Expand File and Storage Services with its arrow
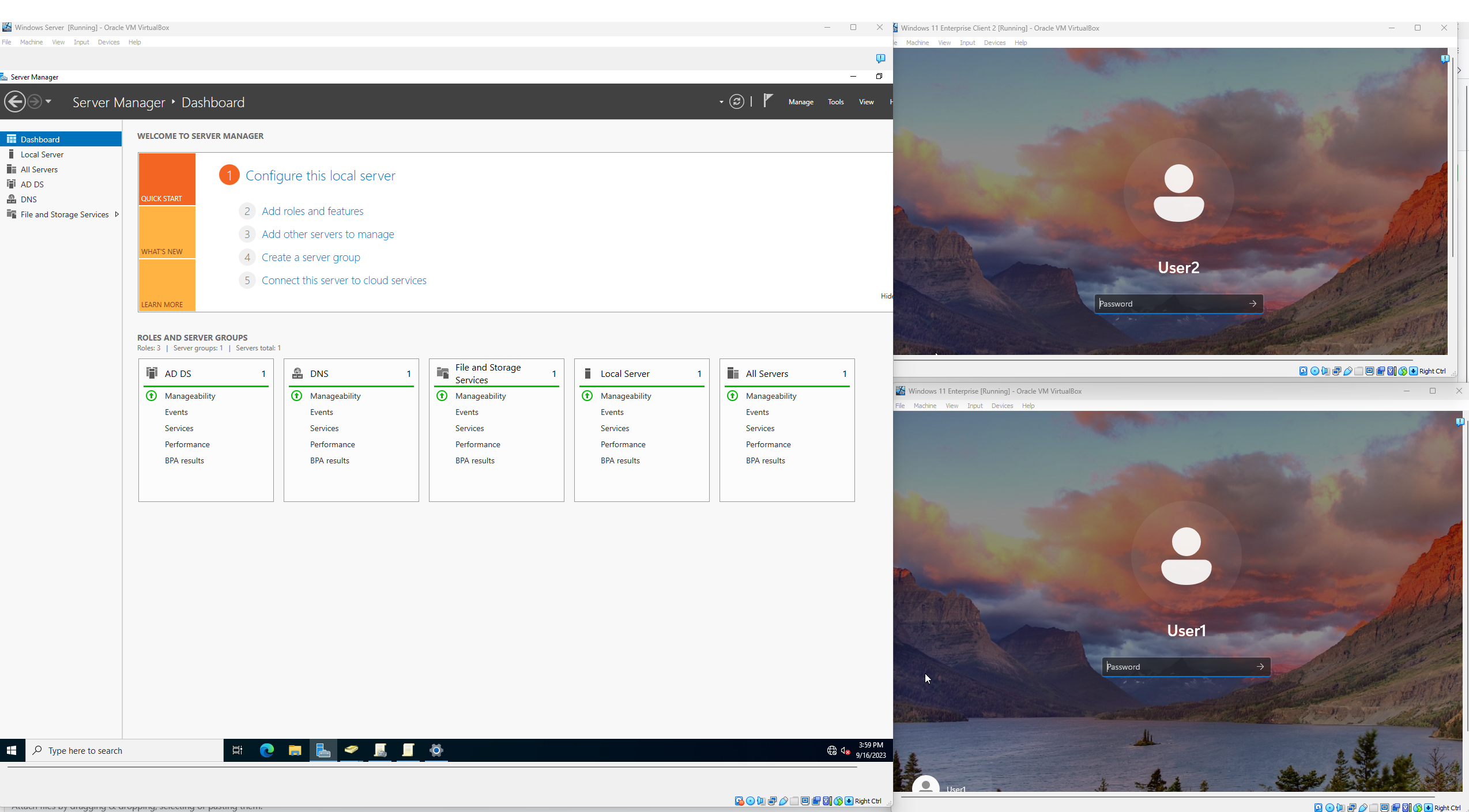Screen dimensions: 1469x812 coord(117,214)
